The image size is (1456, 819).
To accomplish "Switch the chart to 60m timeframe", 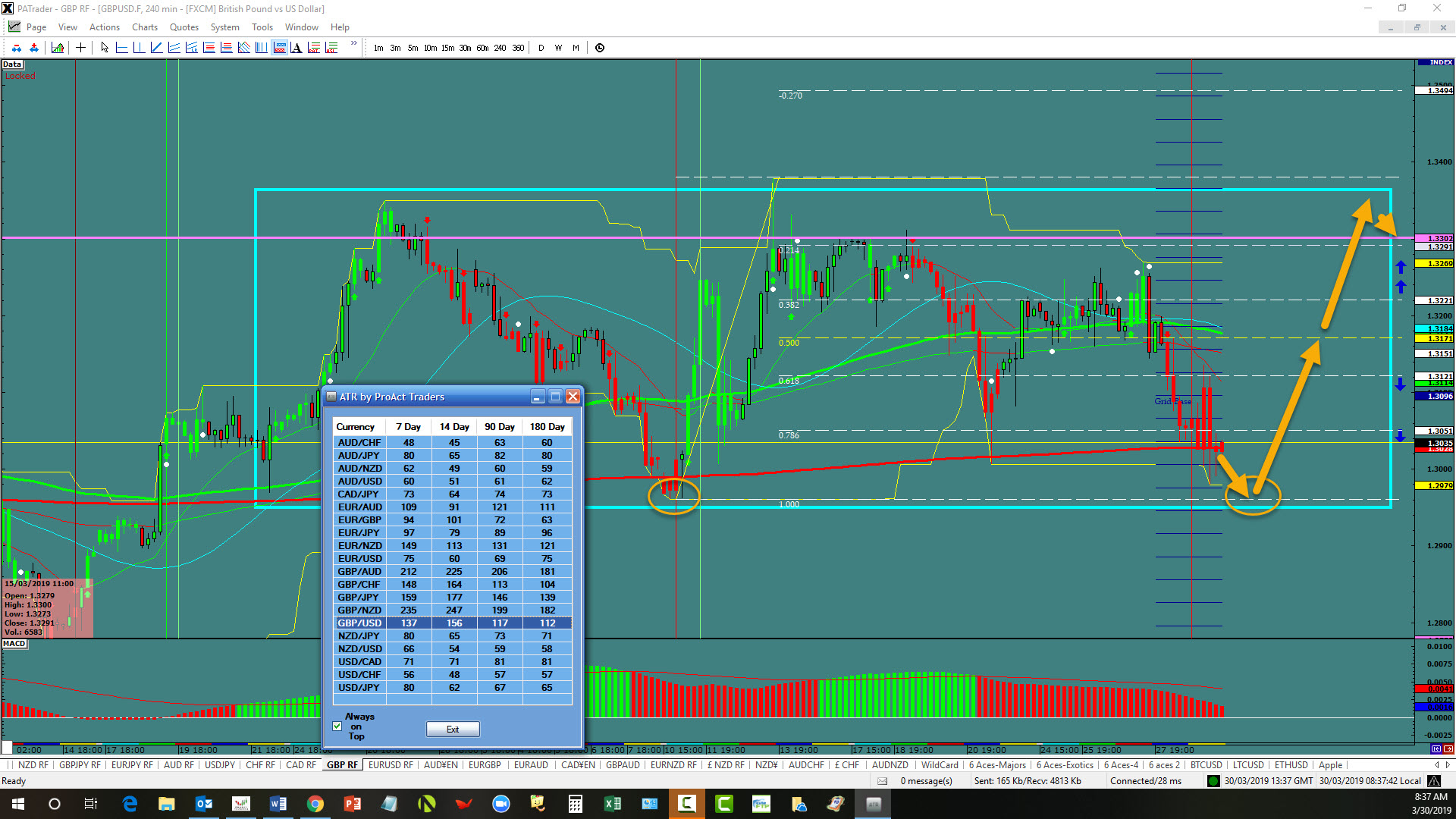I will click(482, 48).
